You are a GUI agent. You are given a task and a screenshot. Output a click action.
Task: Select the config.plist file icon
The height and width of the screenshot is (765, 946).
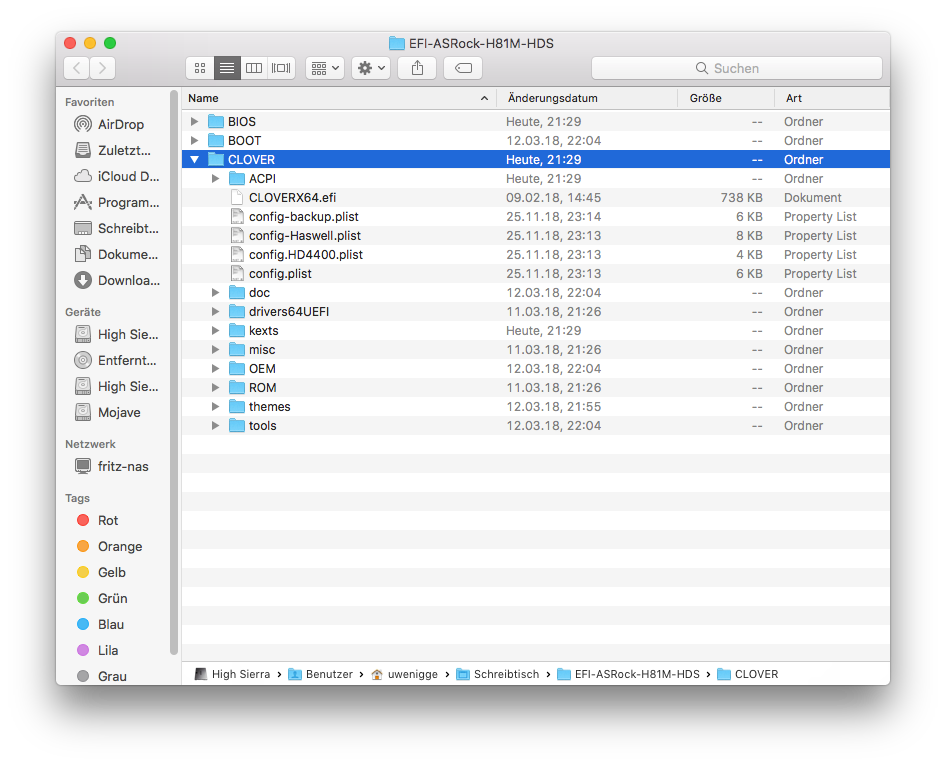(237, 274)
